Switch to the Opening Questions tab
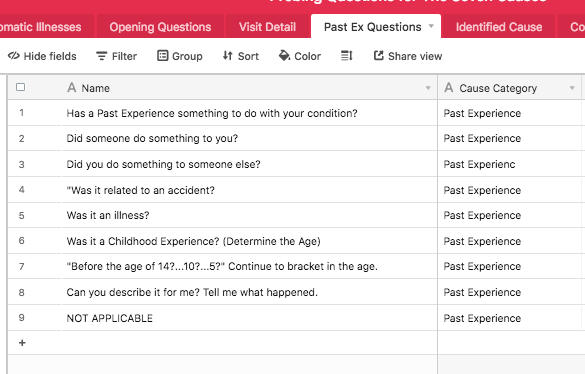Image resolution: width=585 pixels, height=374 pixels. point(160,27)
